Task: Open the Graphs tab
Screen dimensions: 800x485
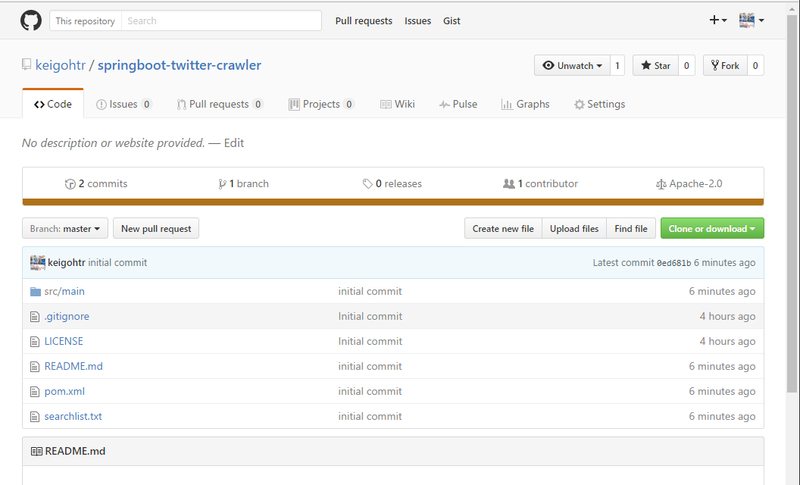Action: [526, 104]
